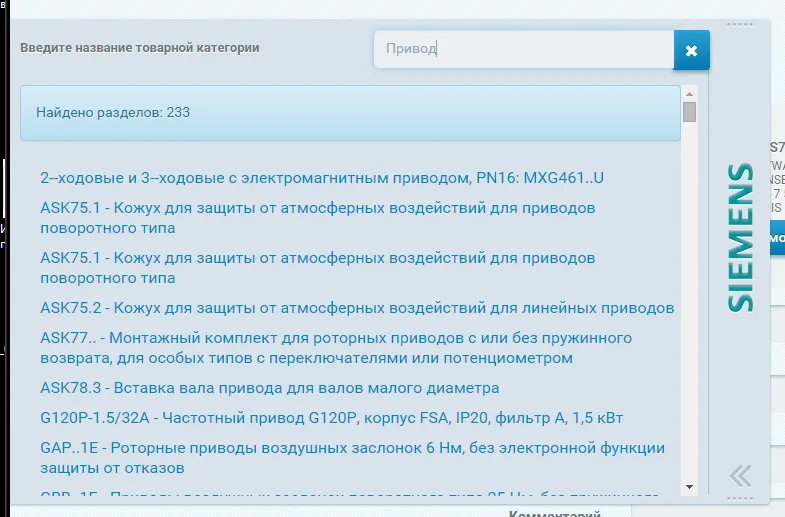Click the category search field containing Привод
The height and width of the screenshot is (517, 785).
[x=524, y=49]
